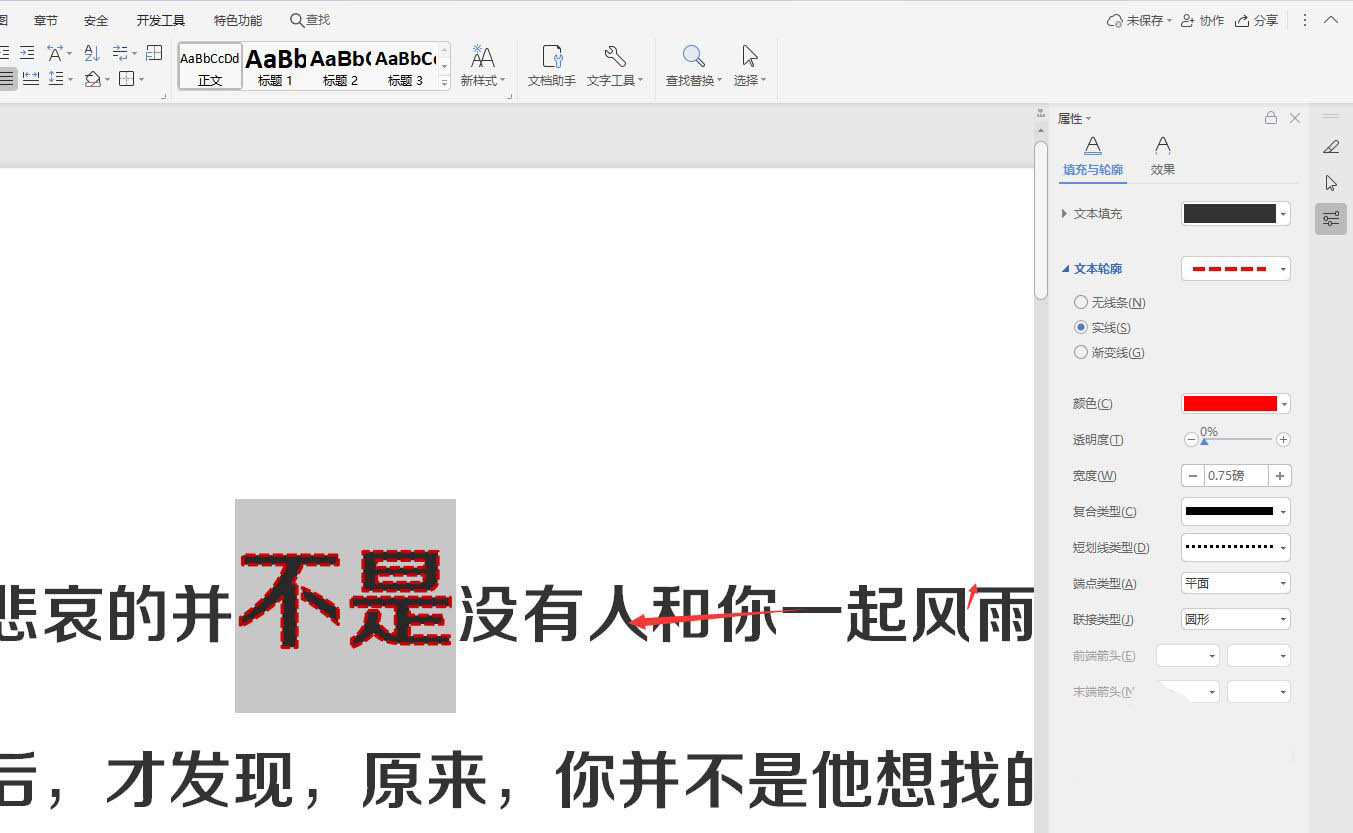Open the properties settings icon in right sidebar
Image resolution: width=1353 pixels, height=833 pixels.
click(1331, 218)
